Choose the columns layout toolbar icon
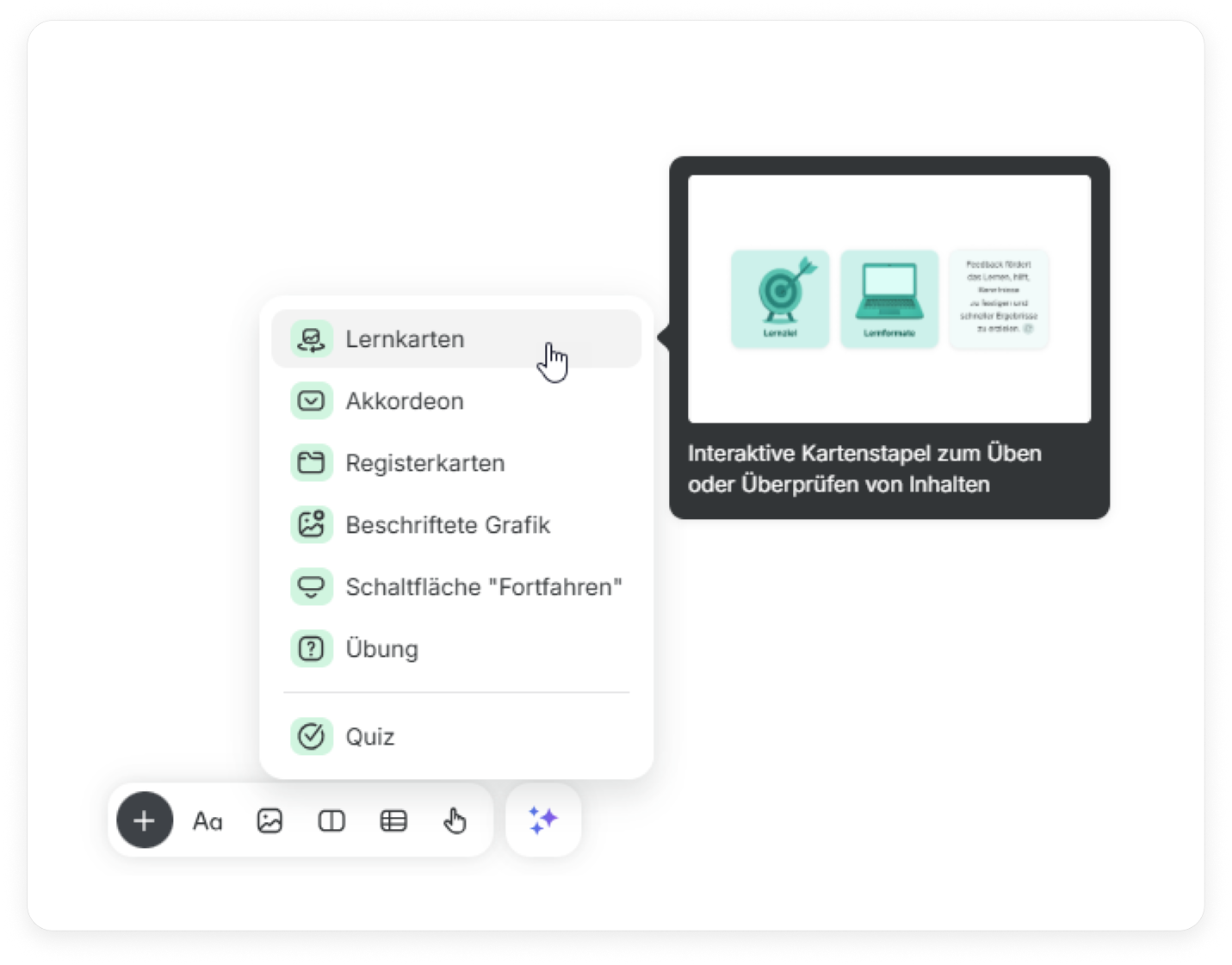This screenshot has height=965, width=1232. pyautogui.click(x=331, y=821)
